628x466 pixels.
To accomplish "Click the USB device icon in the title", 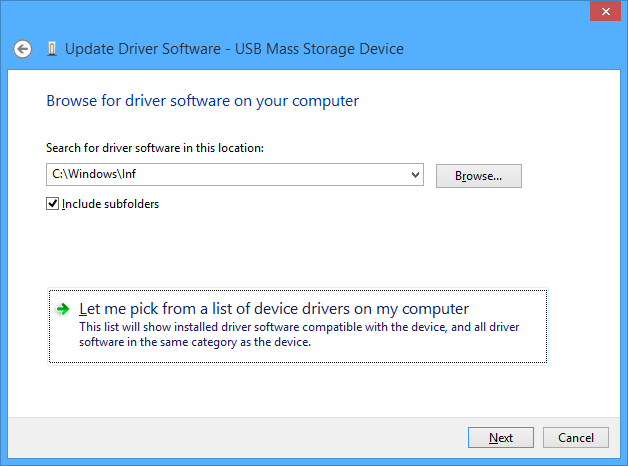I will (x=51, y=48).
